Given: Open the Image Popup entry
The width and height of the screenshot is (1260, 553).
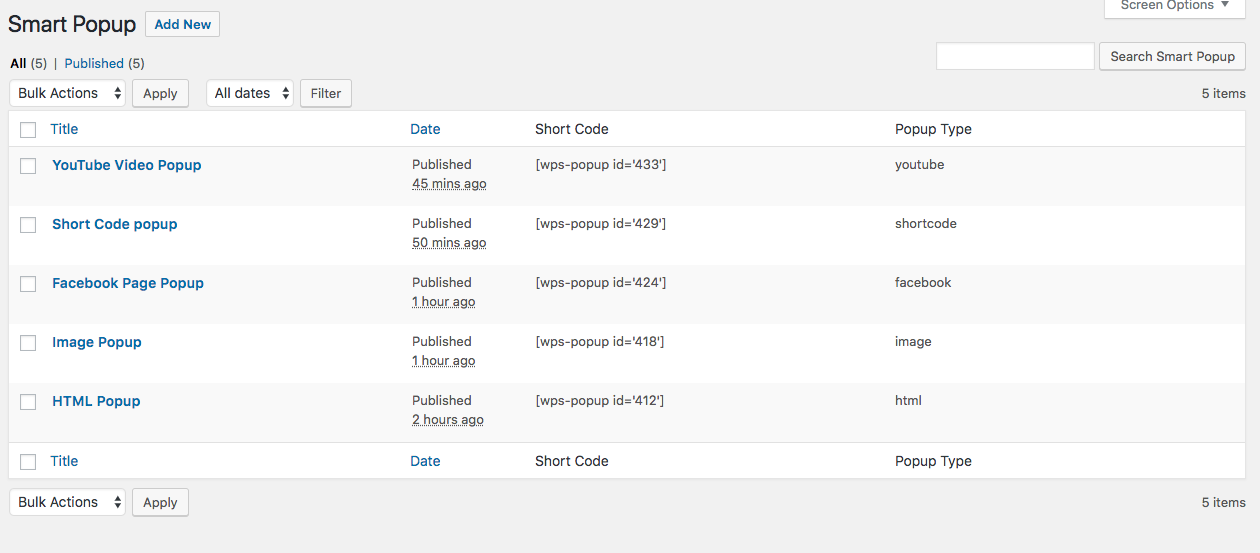Looking at the screenshot, I should coord(97,342).
